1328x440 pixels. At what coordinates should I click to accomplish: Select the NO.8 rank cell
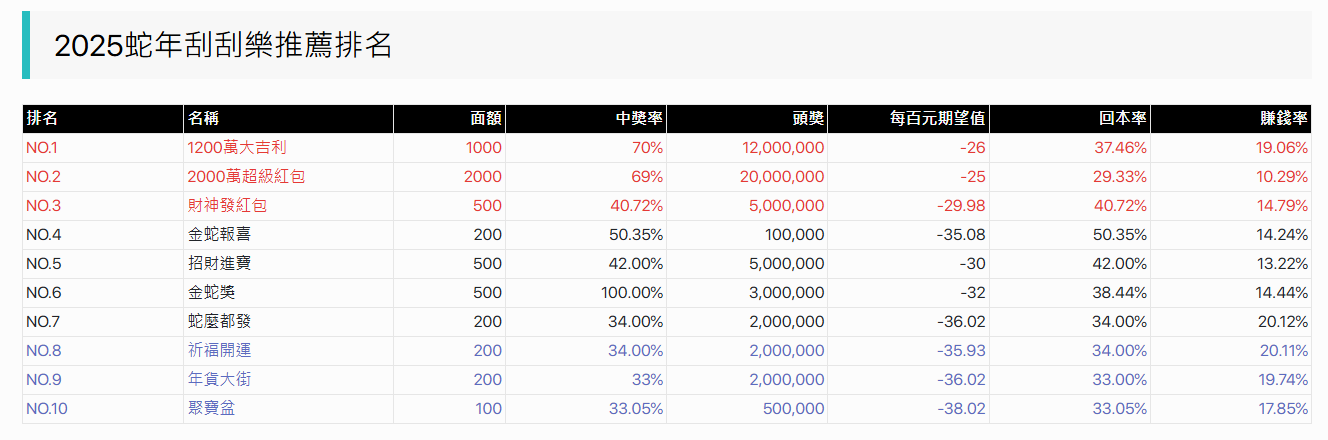coord(103,351)
